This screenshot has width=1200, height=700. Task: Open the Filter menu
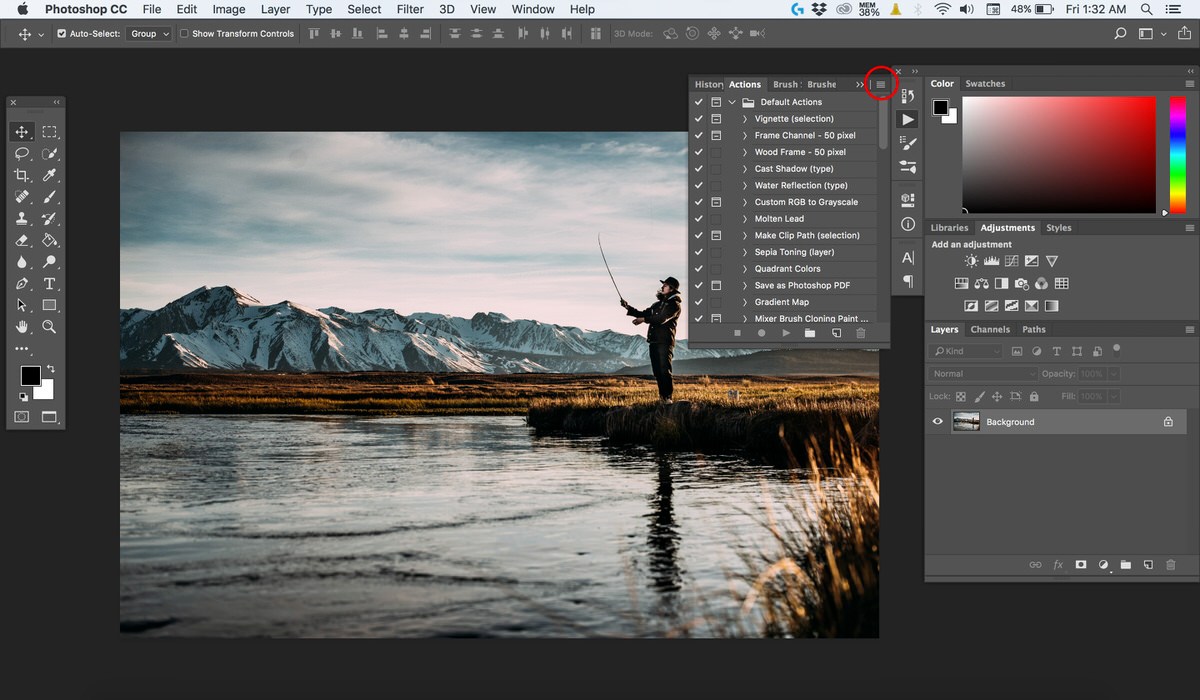click(x=410, y=9)
